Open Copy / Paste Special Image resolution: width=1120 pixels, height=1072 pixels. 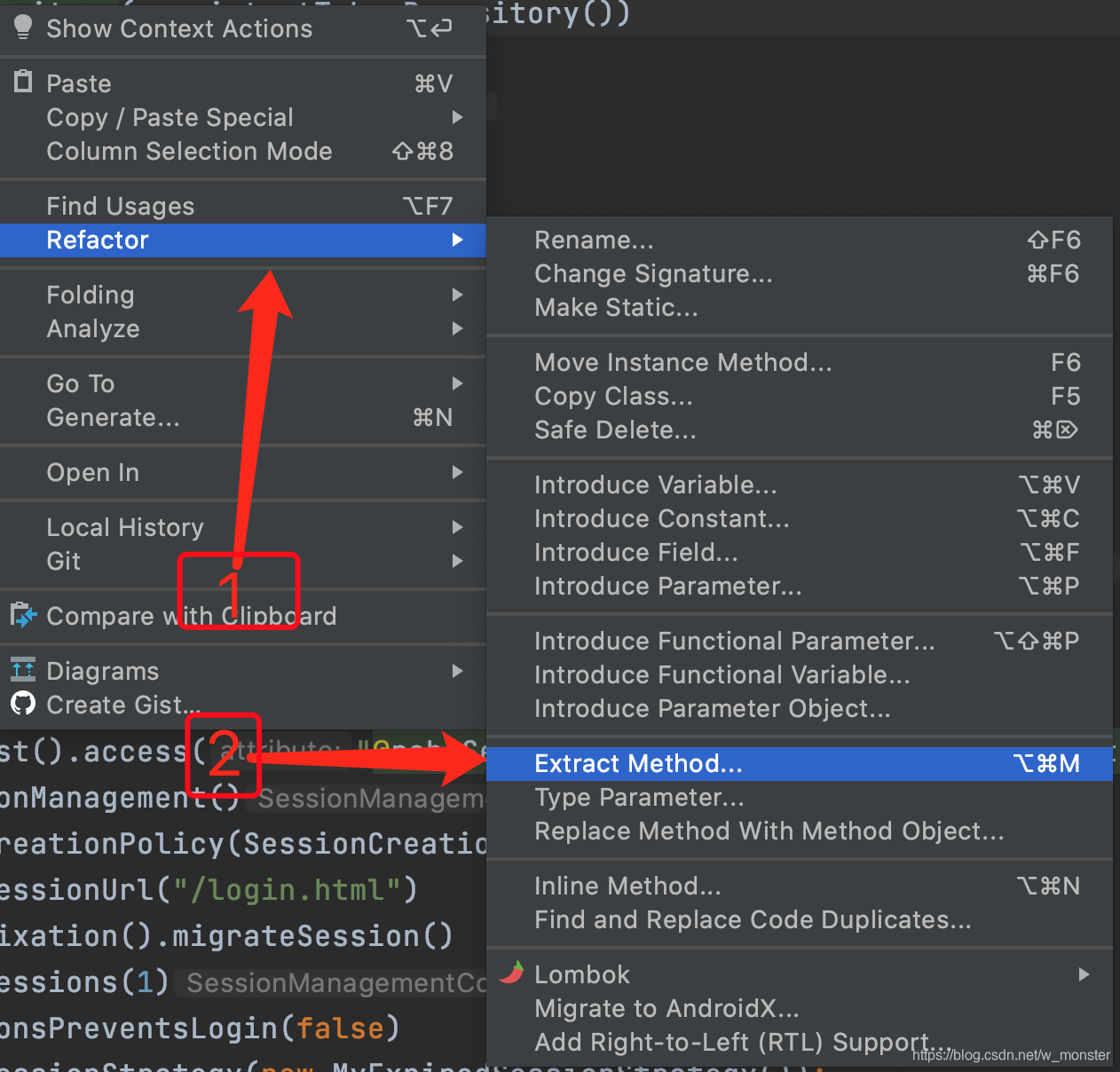(243, 117)
